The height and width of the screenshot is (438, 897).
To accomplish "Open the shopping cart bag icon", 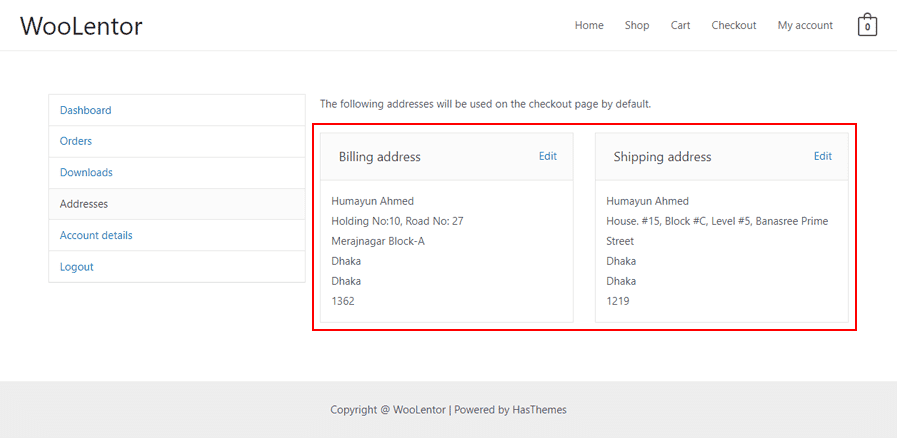I will click(x=867, y=26).
